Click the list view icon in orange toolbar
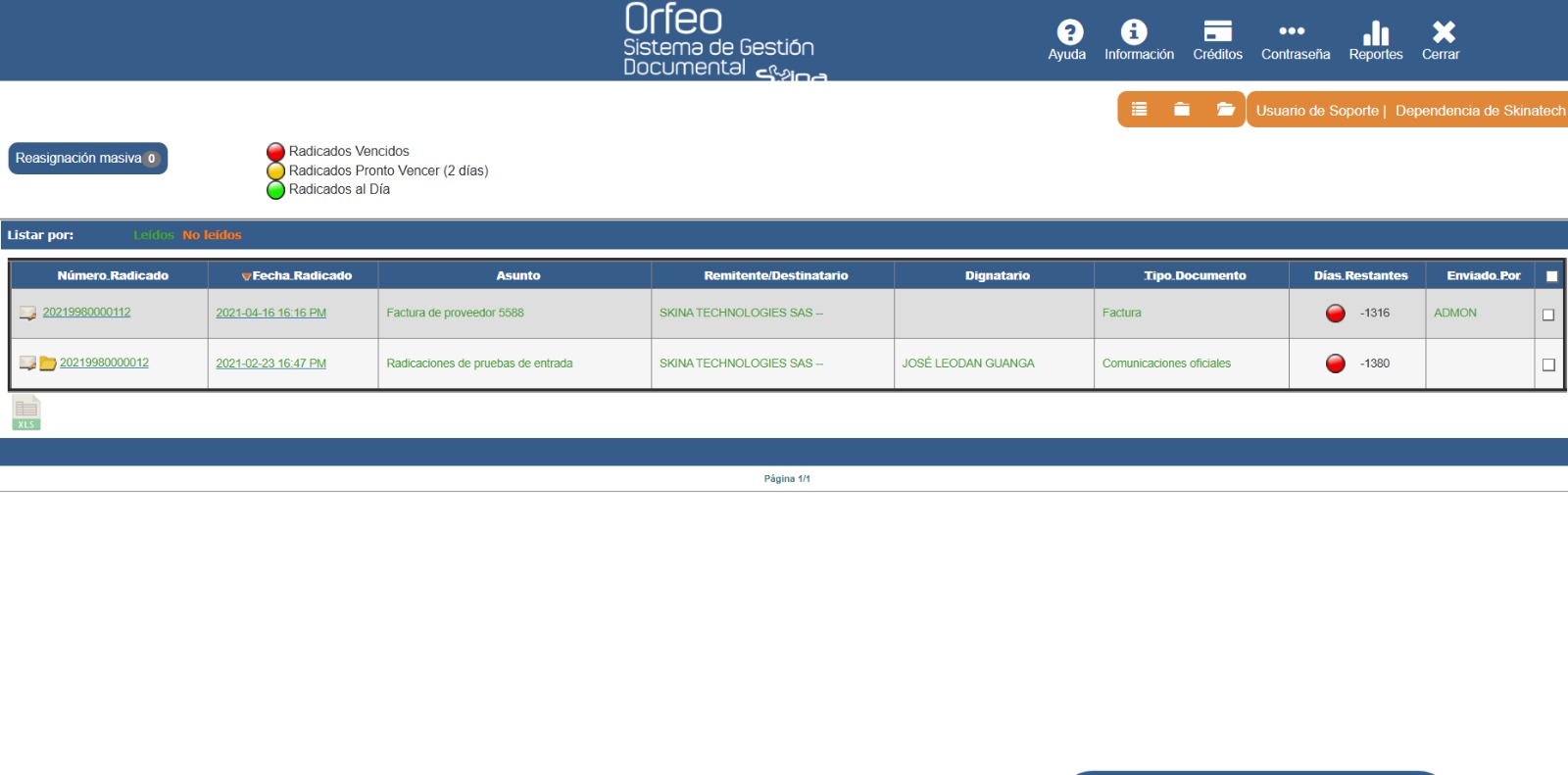Viewport: 1568px width, 775px height. click(x=1139, y=110)
